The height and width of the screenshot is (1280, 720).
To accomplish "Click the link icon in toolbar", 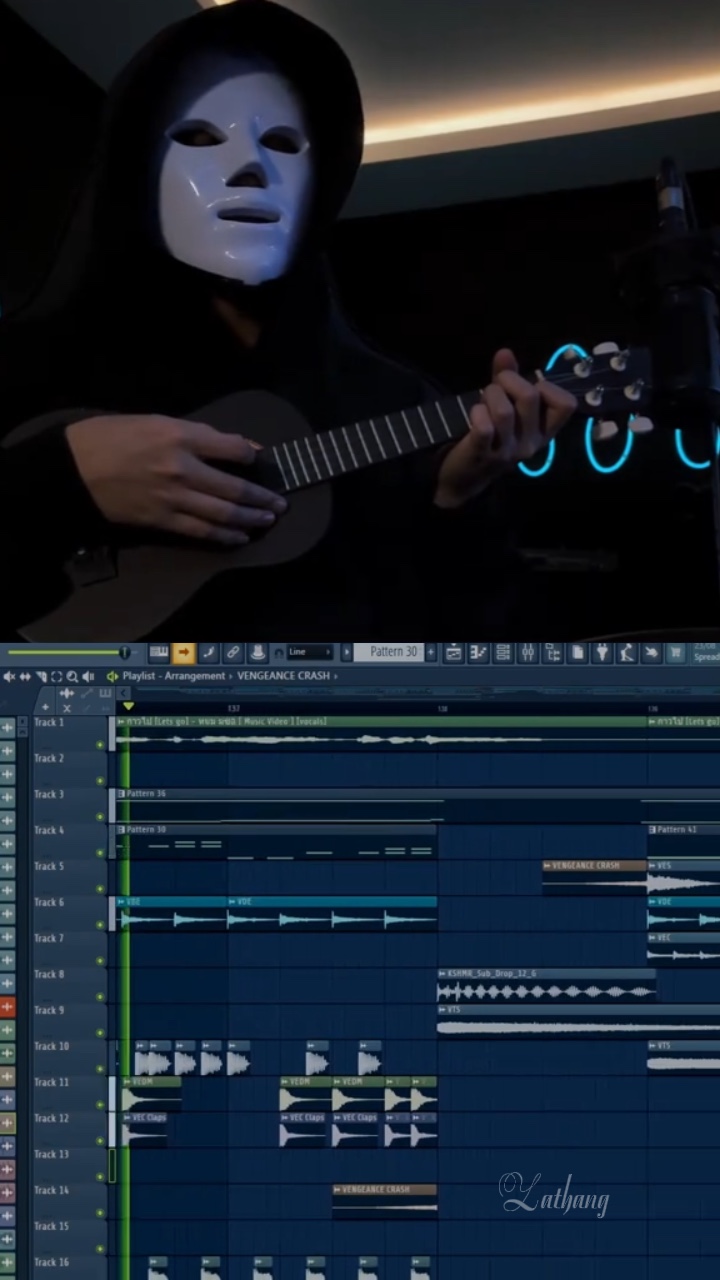I will point(233,653).
